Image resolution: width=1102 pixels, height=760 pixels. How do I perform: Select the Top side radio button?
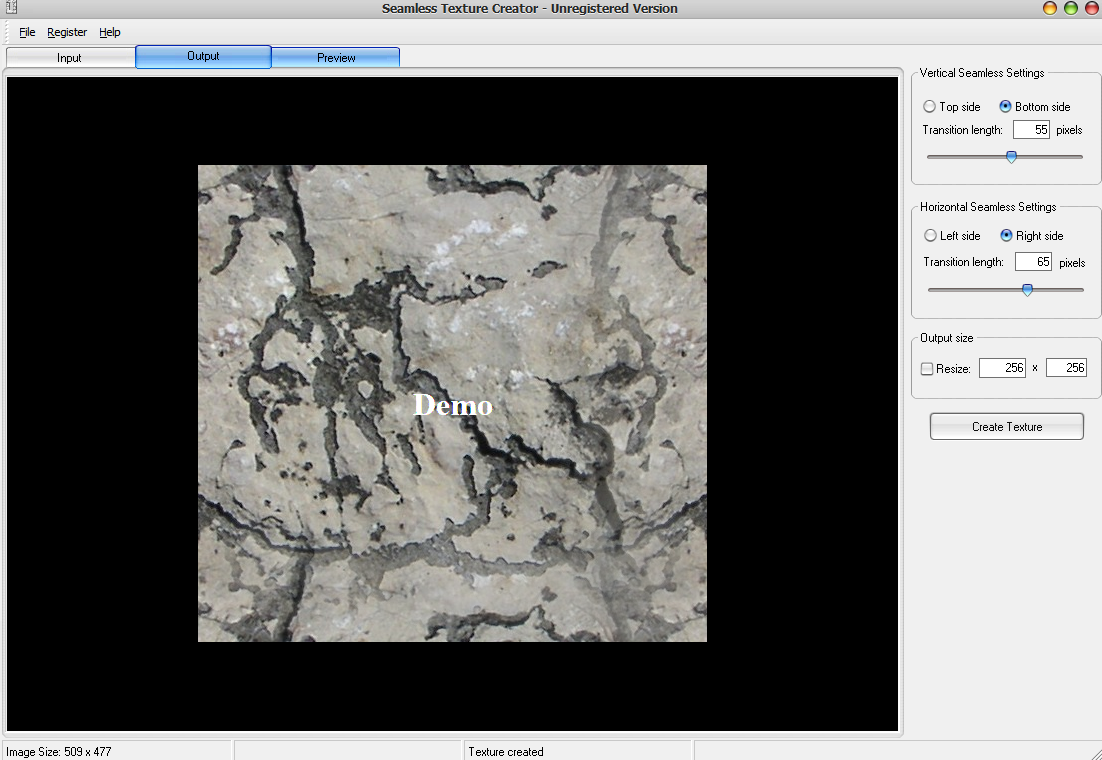929,106
